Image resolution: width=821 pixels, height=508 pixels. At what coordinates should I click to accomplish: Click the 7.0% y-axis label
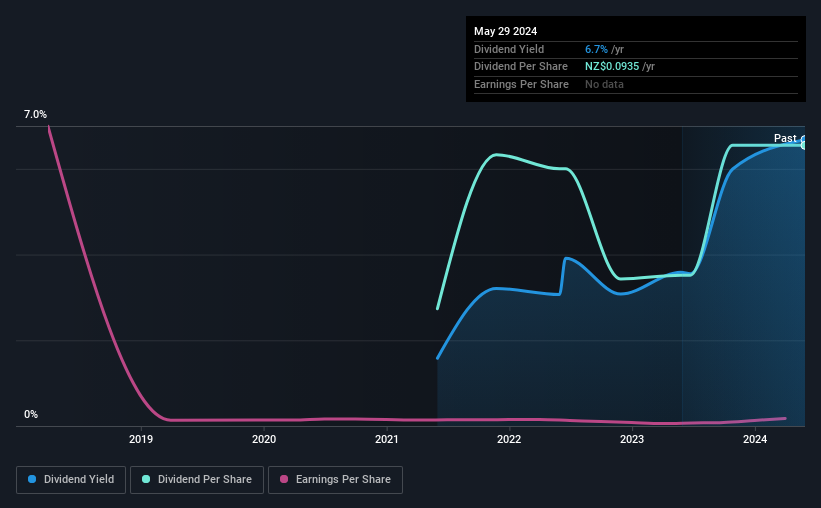35,115
